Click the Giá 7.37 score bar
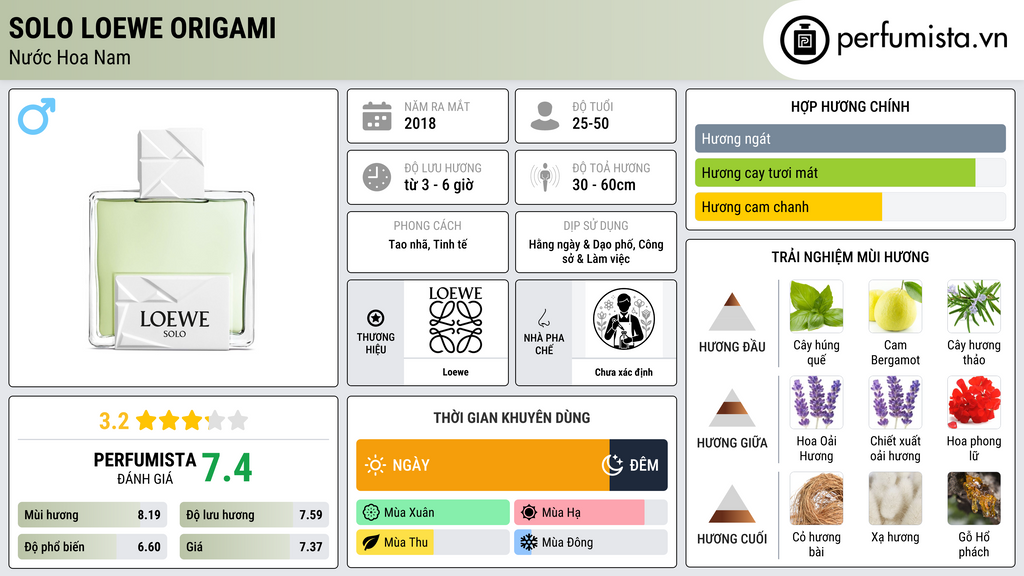 (254, 547)
